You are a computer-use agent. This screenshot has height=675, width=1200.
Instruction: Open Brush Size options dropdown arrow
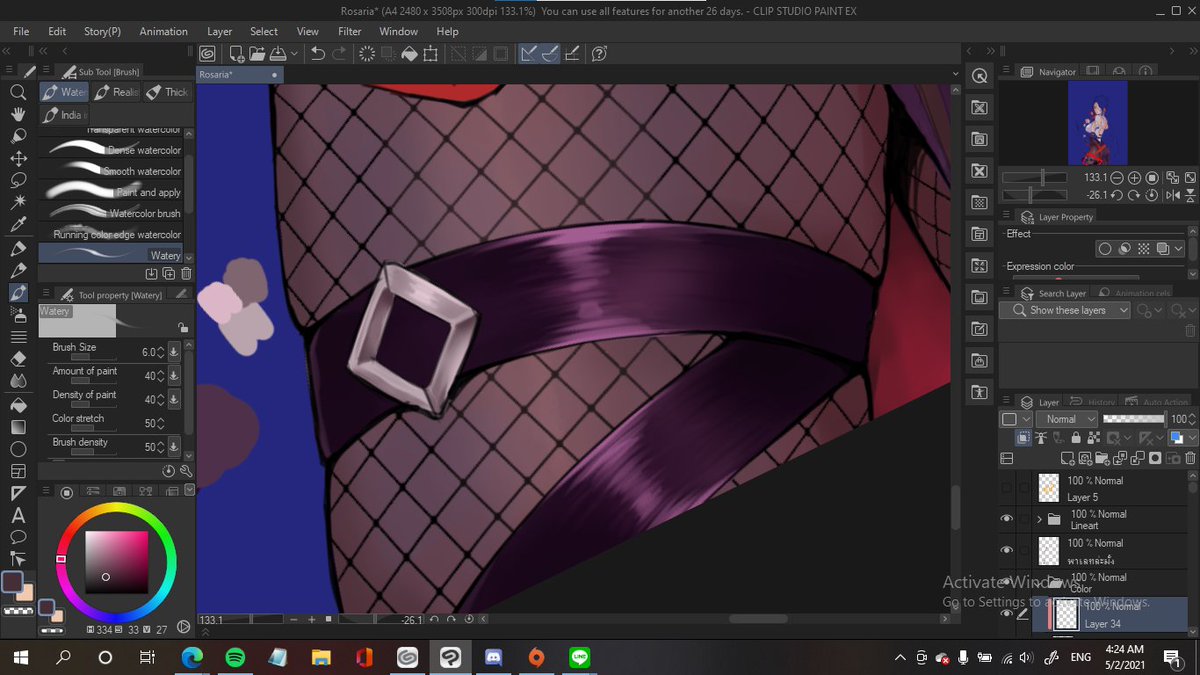coord(175,352)
